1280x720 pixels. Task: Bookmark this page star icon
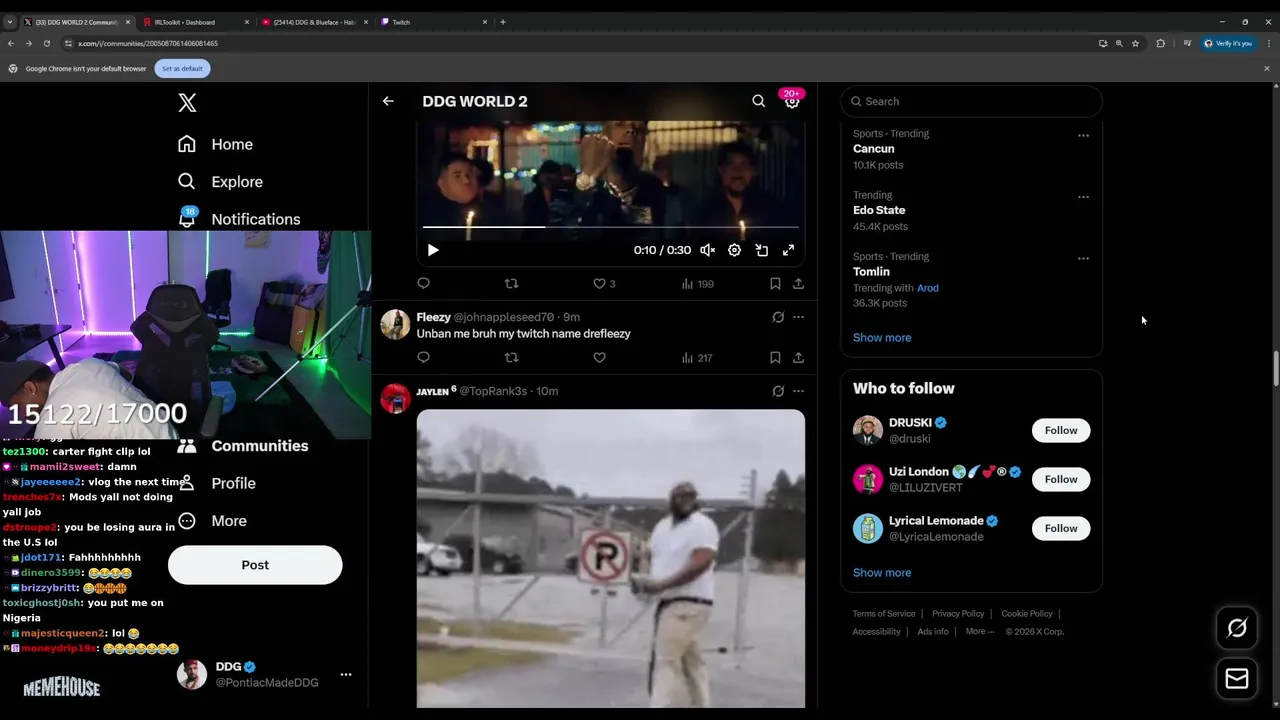1135,43
